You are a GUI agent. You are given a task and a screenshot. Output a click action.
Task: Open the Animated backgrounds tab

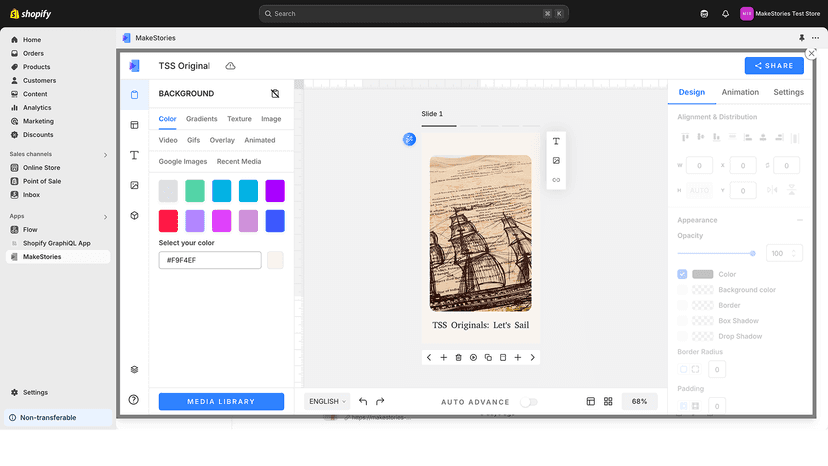(260, 140)
